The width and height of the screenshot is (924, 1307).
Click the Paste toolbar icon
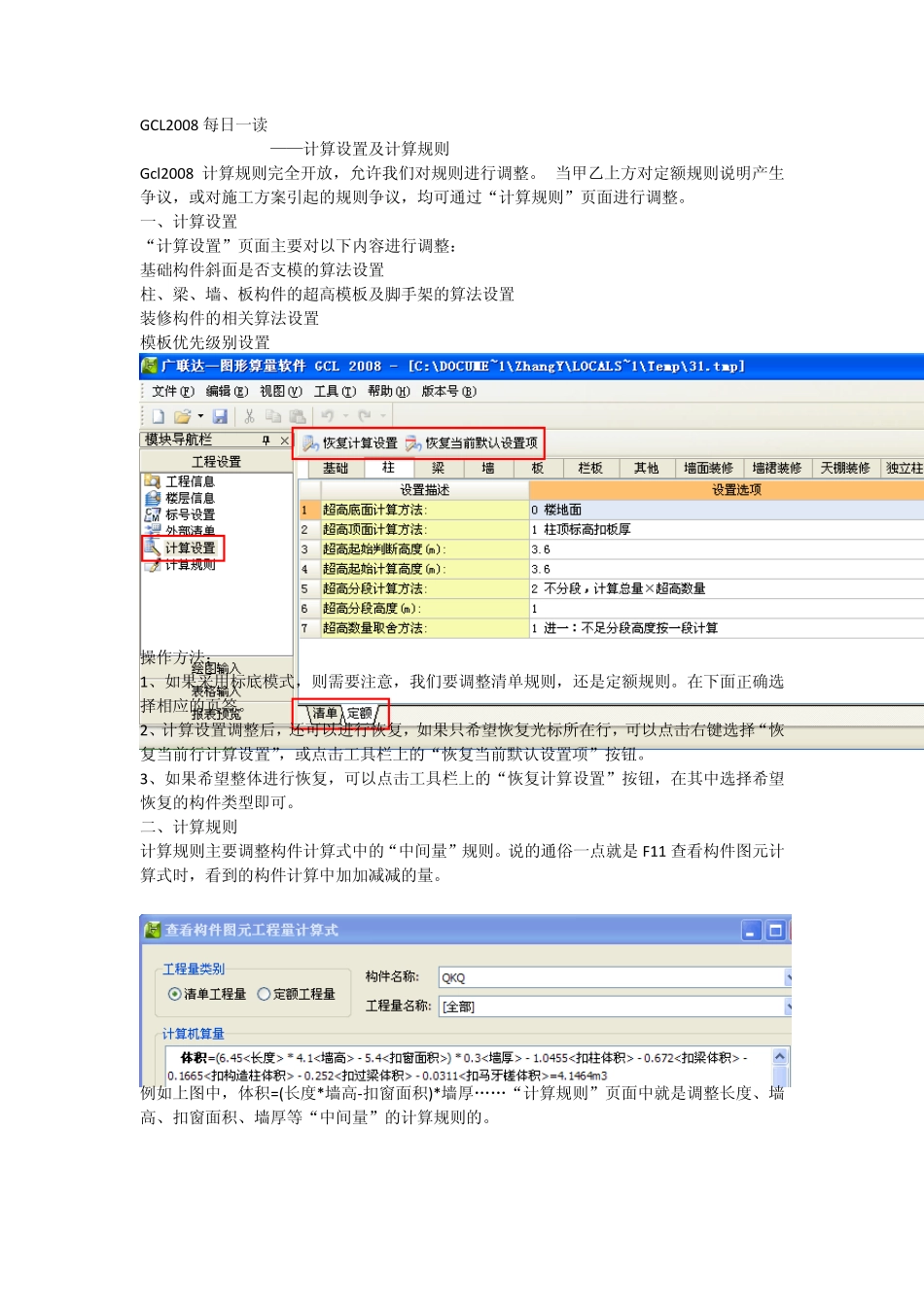297,416
